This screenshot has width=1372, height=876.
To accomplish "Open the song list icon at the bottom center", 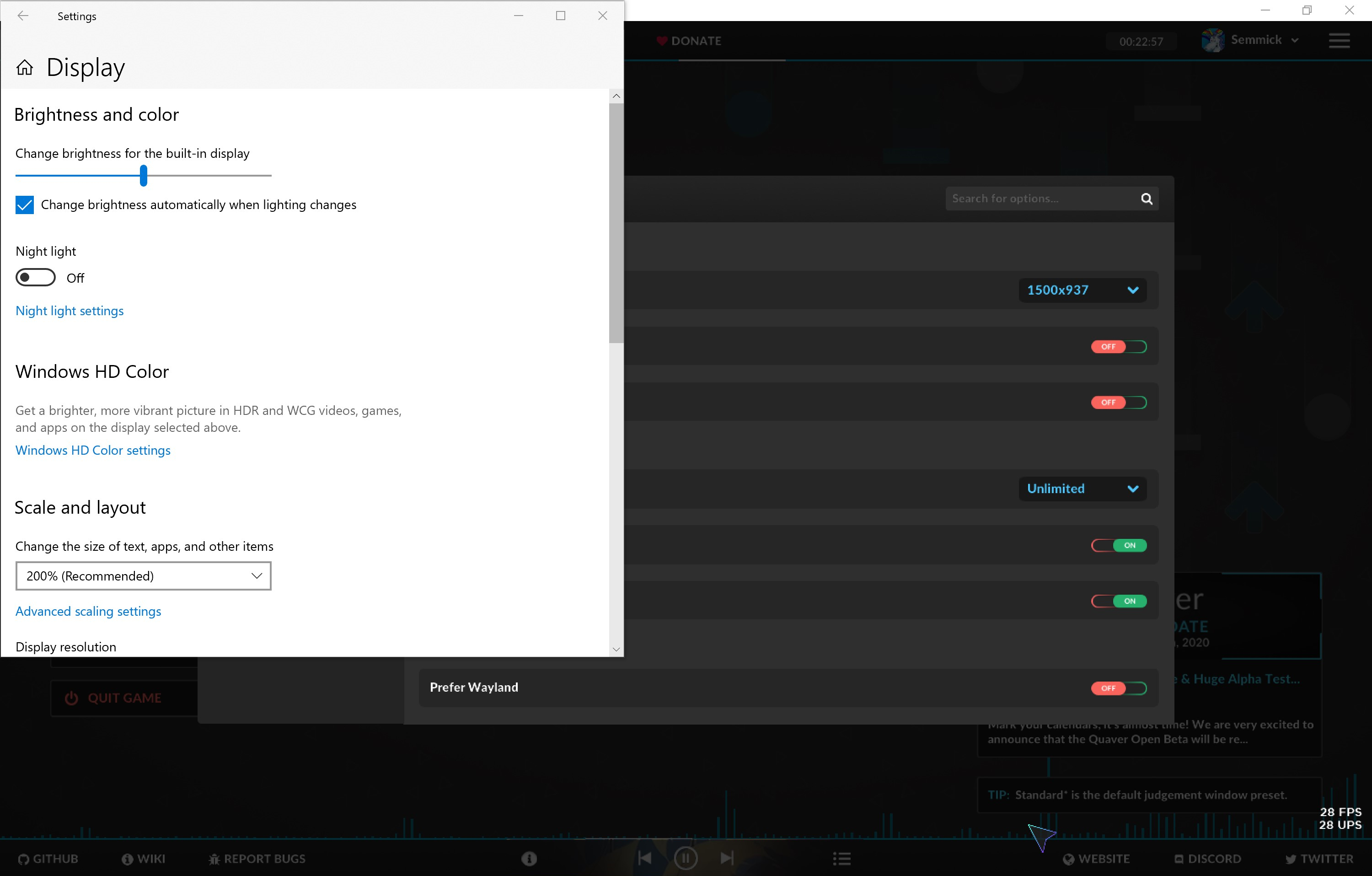I will (841, 858).
